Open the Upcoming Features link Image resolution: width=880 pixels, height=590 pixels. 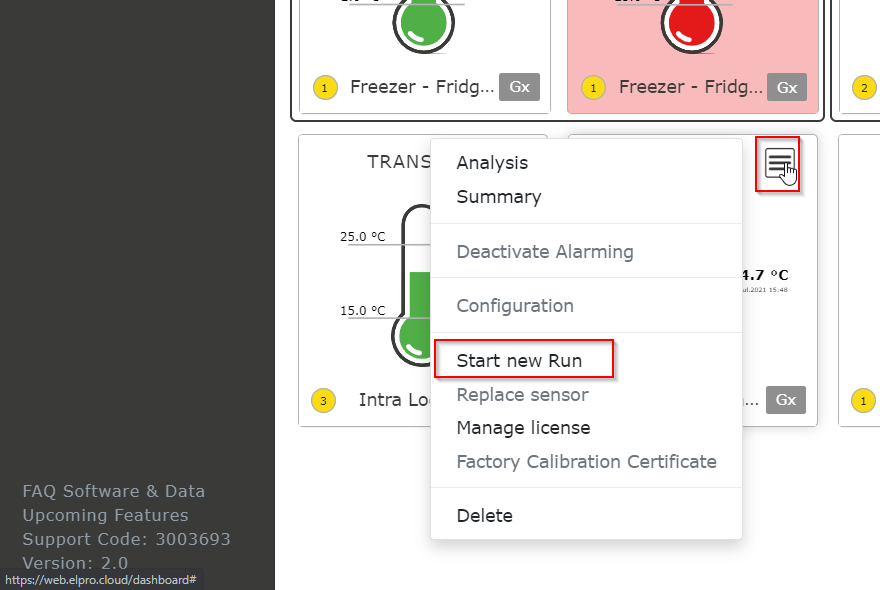(x=105, y=515)
